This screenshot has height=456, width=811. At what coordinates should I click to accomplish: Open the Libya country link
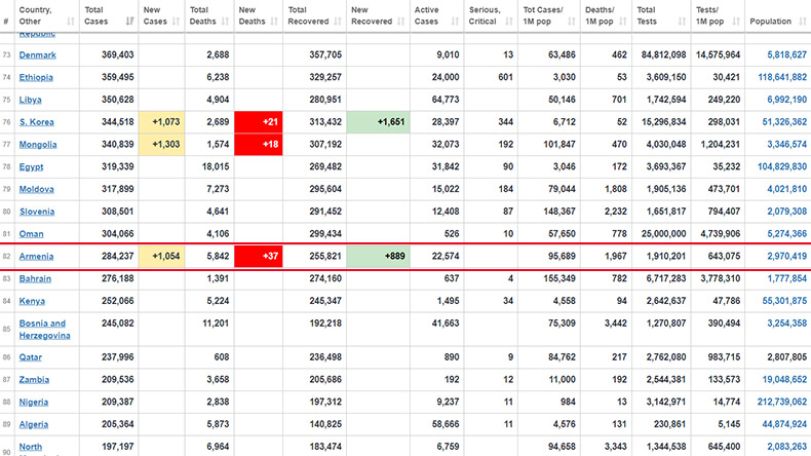click(x=30, y=100)
